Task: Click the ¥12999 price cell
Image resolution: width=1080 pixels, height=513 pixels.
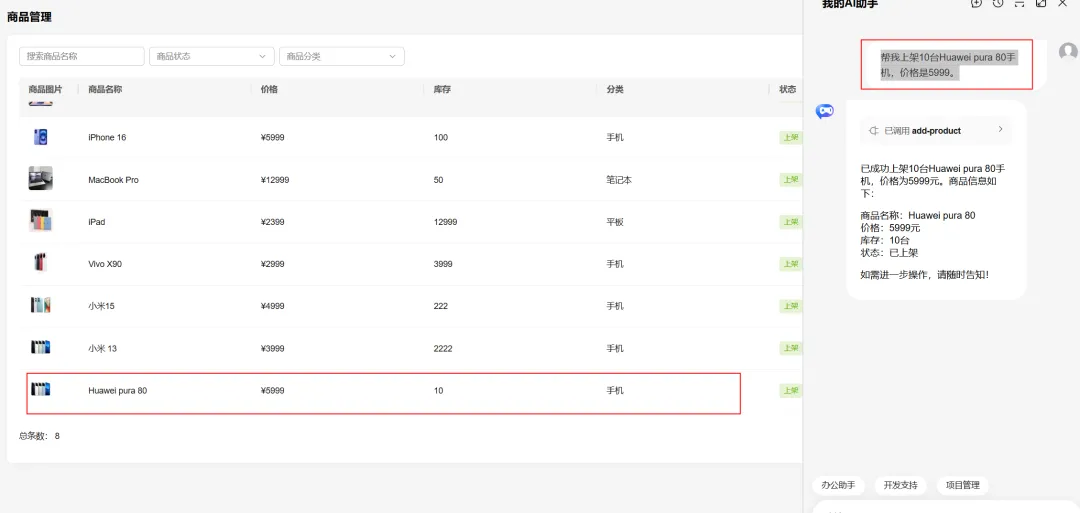Action: click(x=275, y=180)
